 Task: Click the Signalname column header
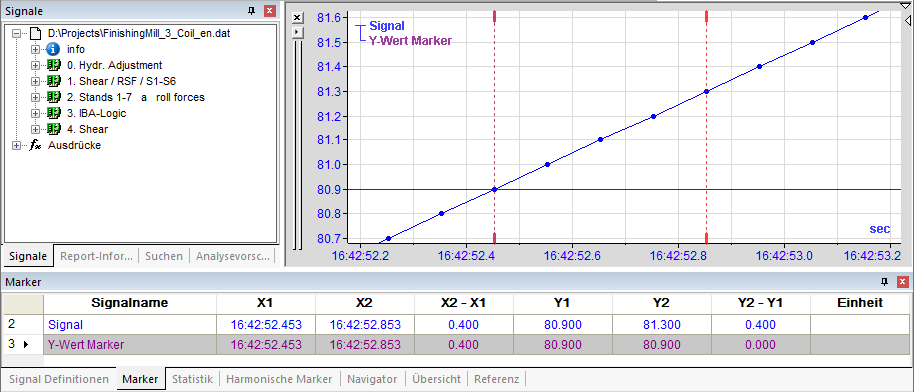[129, 303]
